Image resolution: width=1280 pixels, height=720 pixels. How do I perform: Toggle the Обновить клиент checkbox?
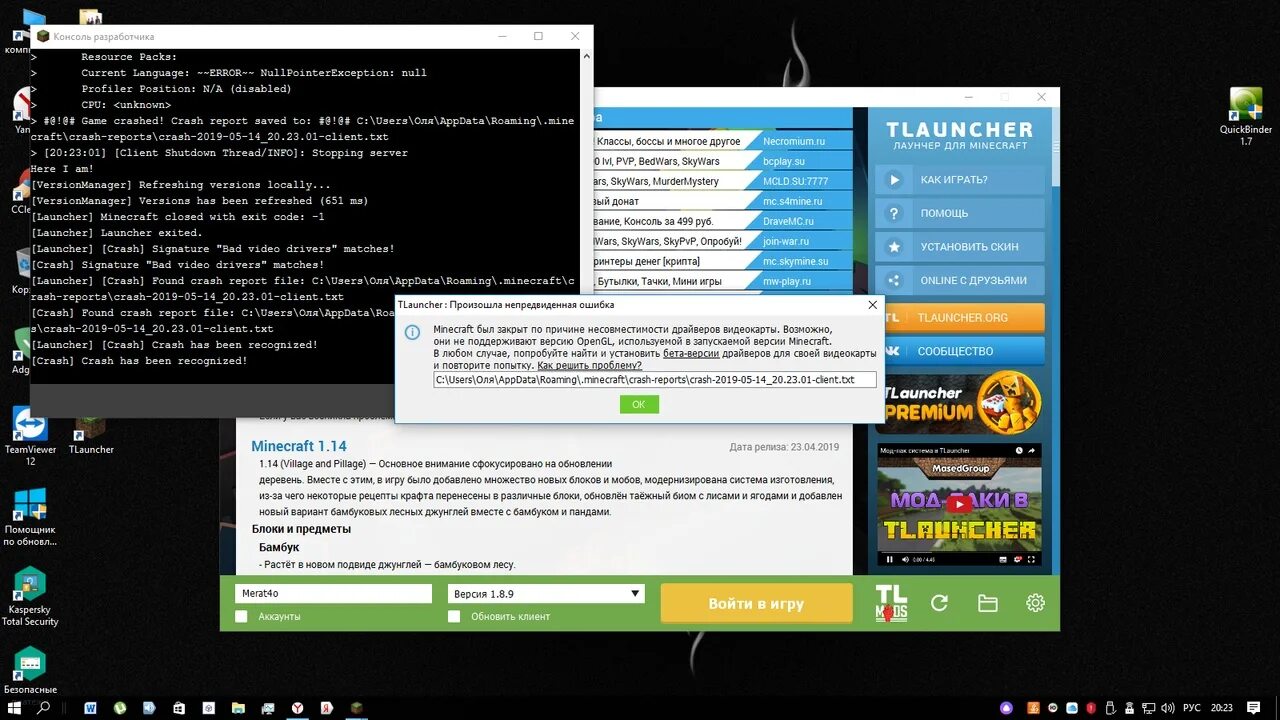pos(454,616)
